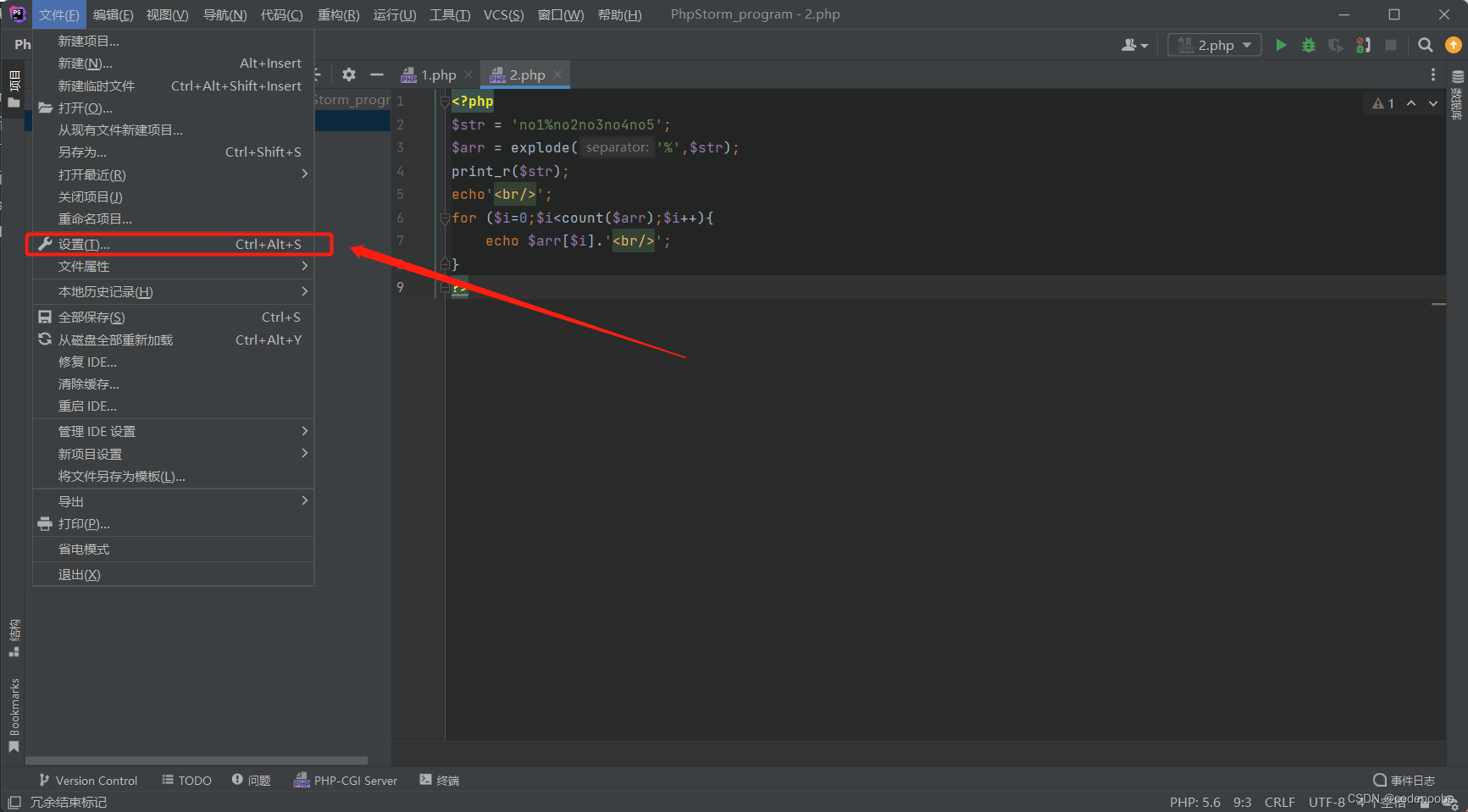Choose 新建项目... menu entry
The image size is (1468, 812).
coord(173,41)
